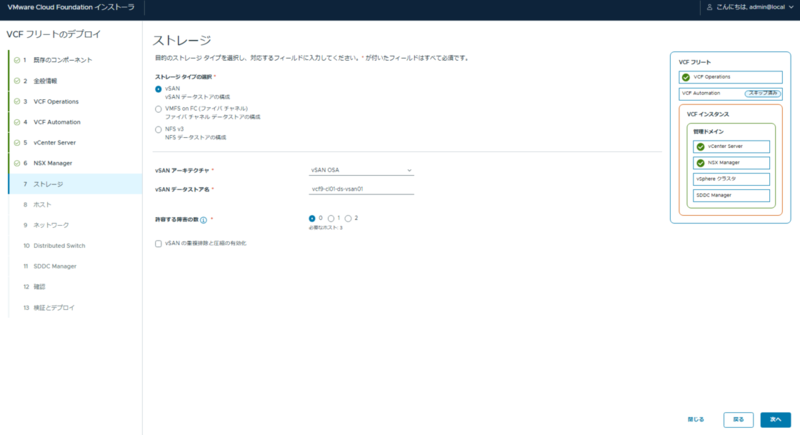Click the vSAN datastore name field
Screen dimensions: 800x435
coord(361,189)
